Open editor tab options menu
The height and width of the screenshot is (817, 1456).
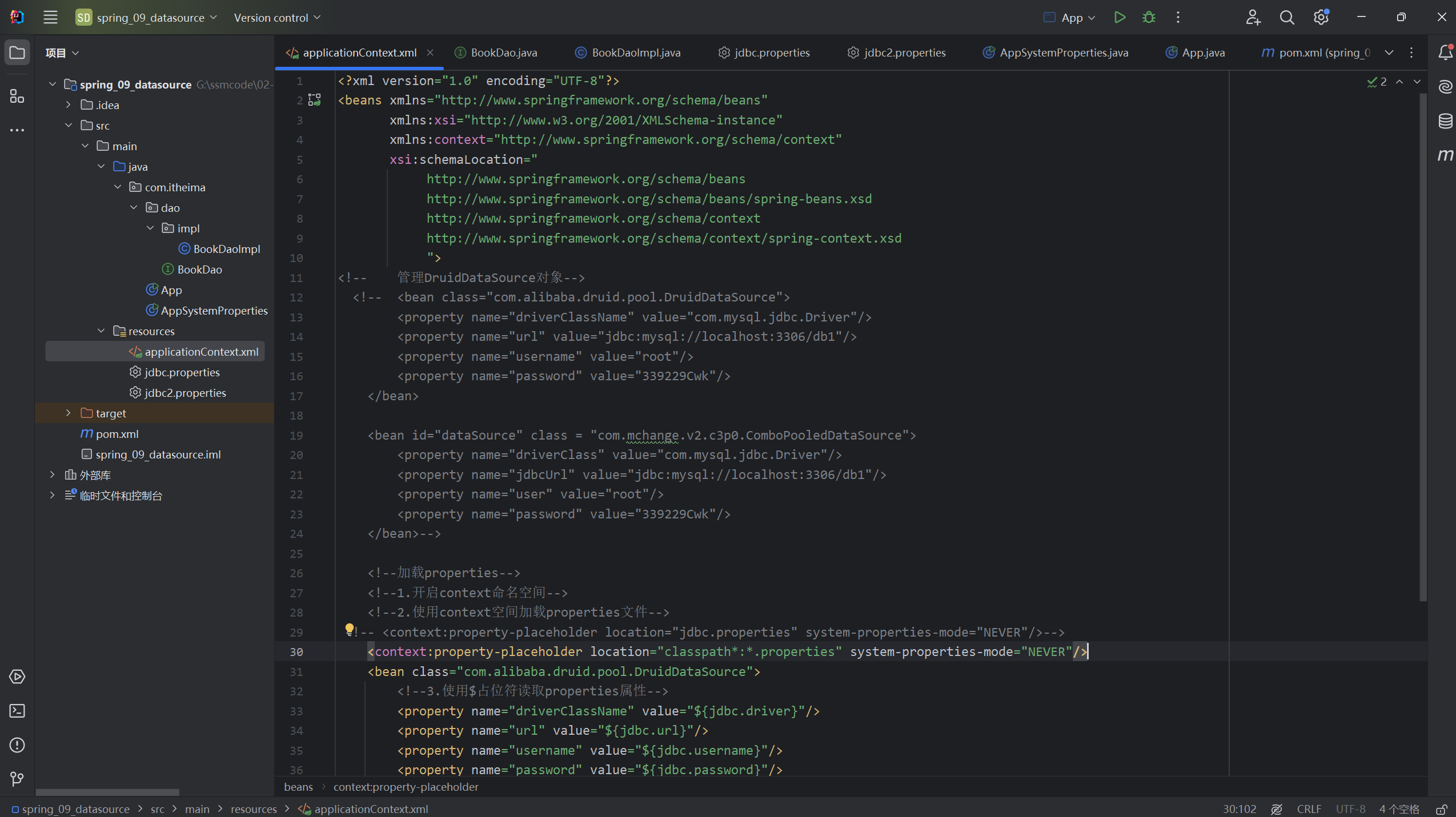coord(1411,53)
